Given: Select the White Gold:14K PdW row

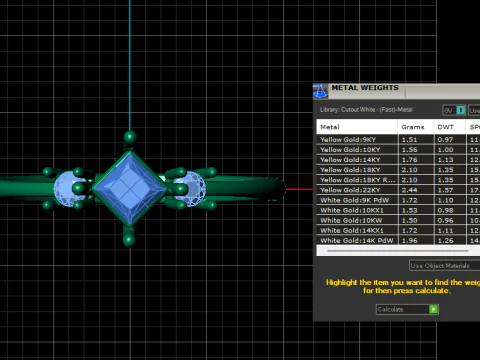Looking at the screenshot, I should (398, 240).
